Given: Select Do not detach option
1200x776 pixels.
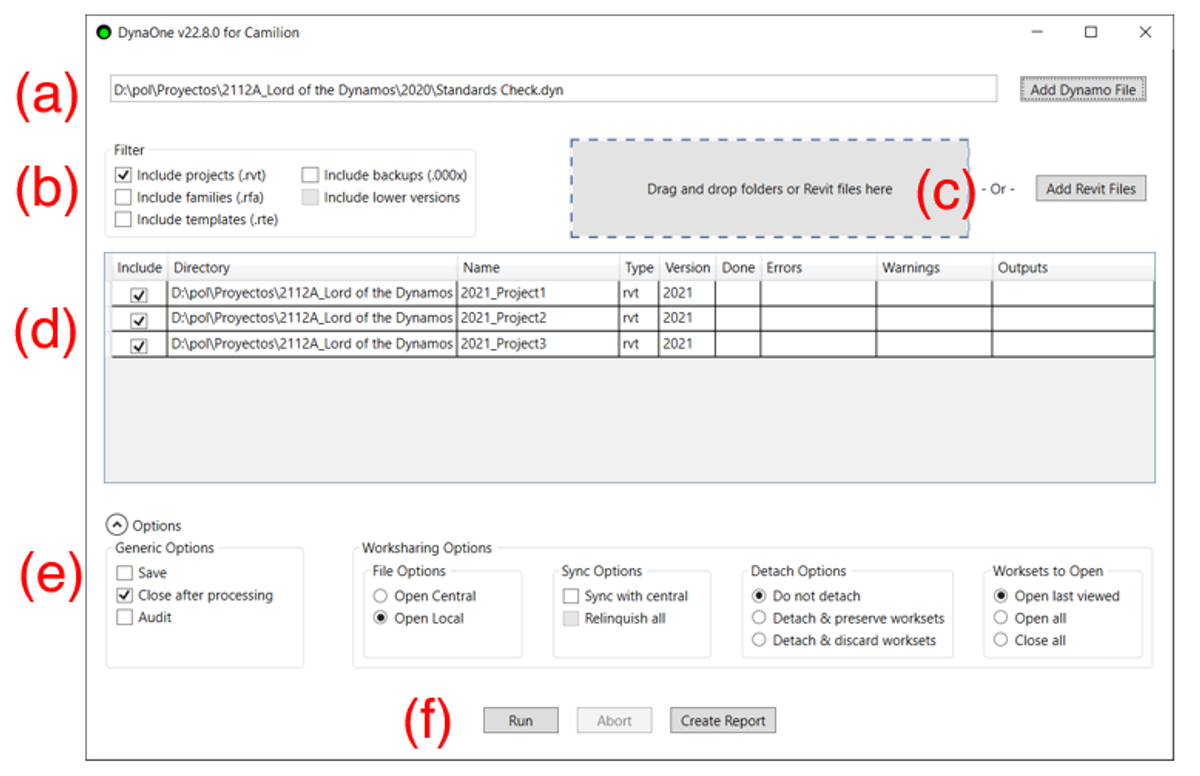Looking at the screenshot, I should coord(759,596).
